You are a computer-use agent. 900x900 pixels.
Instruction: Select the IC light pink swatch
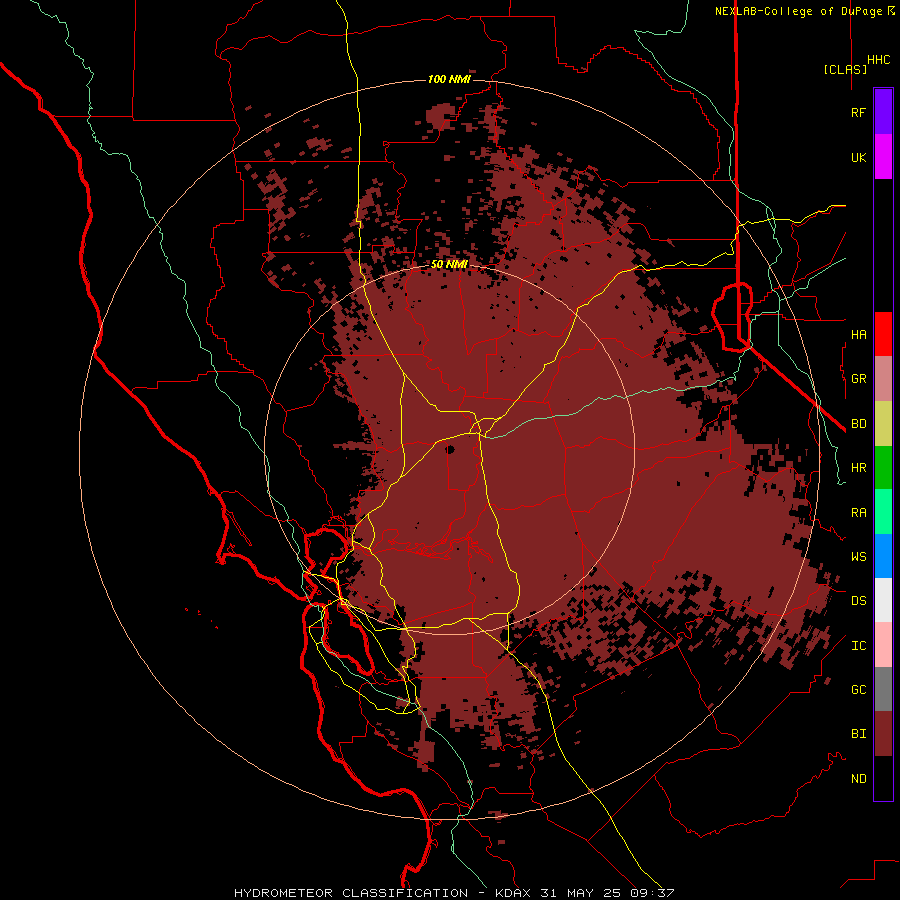(x=883, y=645)
